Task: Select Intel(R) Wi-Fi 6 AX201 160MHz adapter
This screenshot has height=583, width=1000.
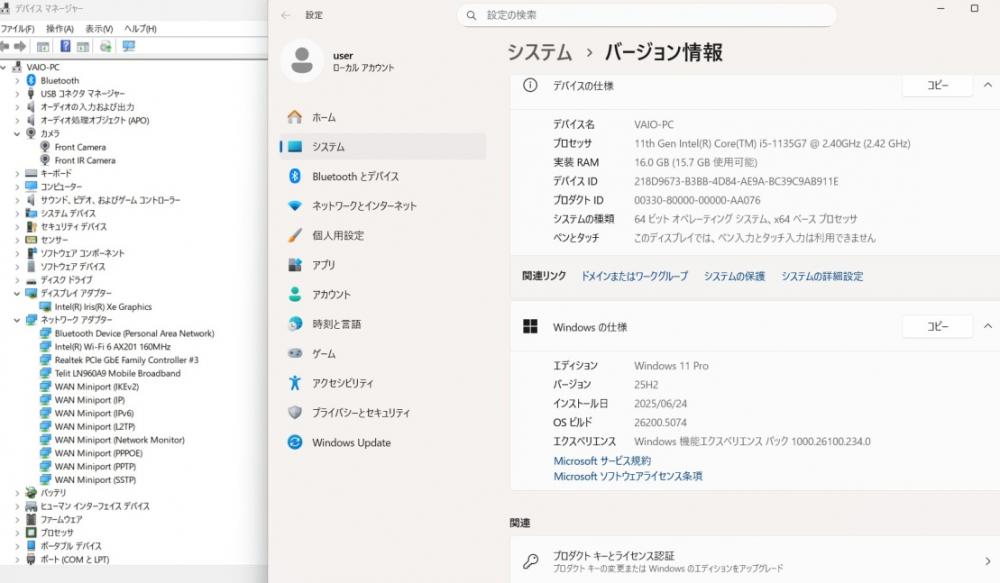Action: coord(112,347)
